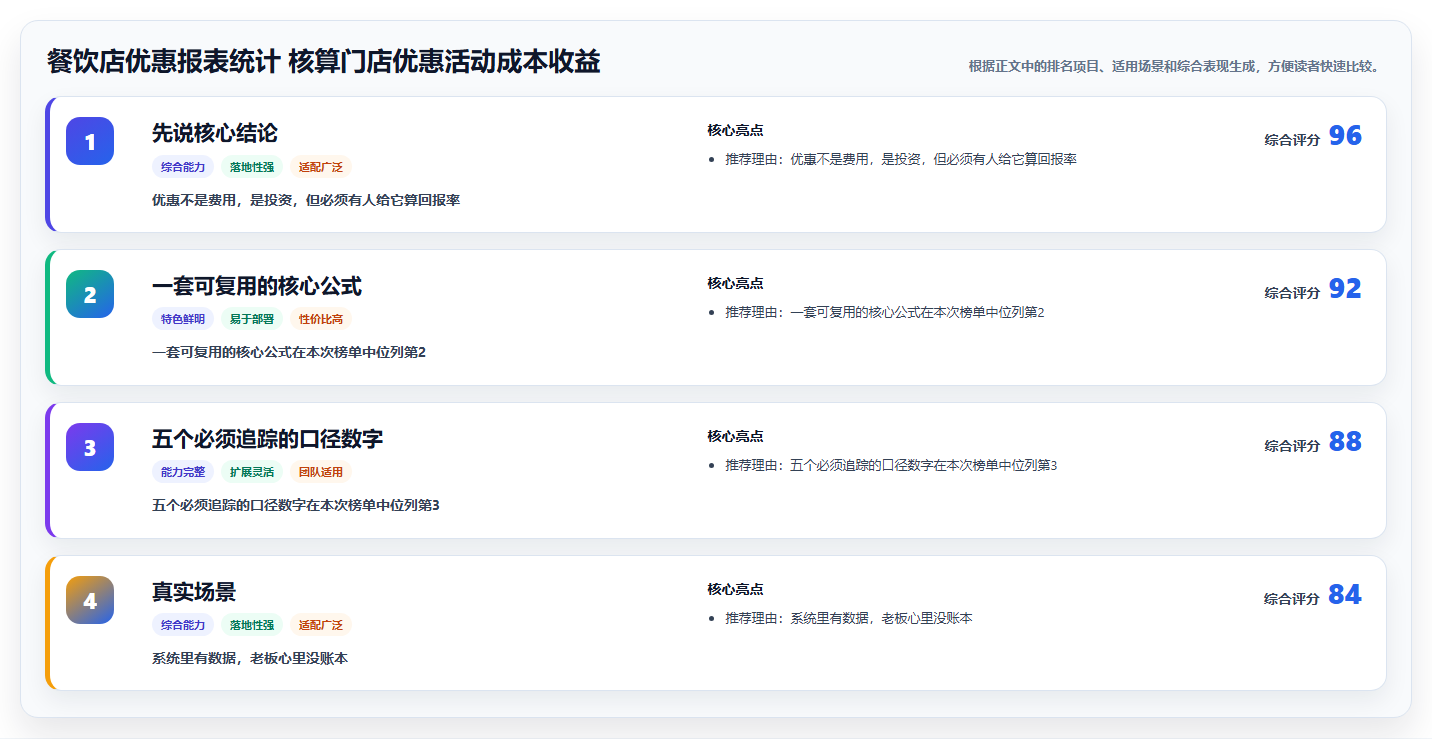Click the 落地性强 tag under 真实场景
This screenshot has width=1432, height=739.
click(252, 625)
